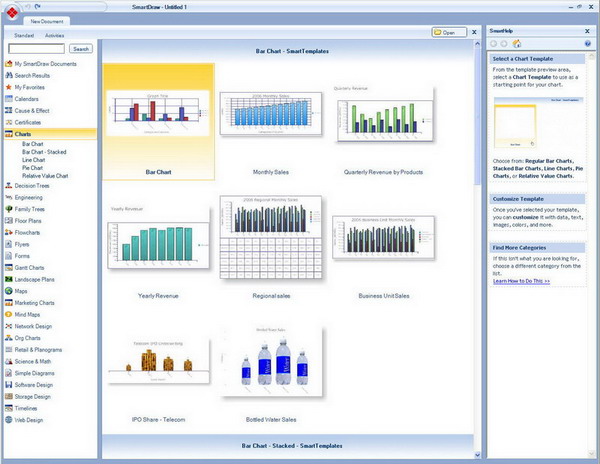
Task: Click the Search Results binoculars icon
Action: pyautogui.click(x=8, y=75)
